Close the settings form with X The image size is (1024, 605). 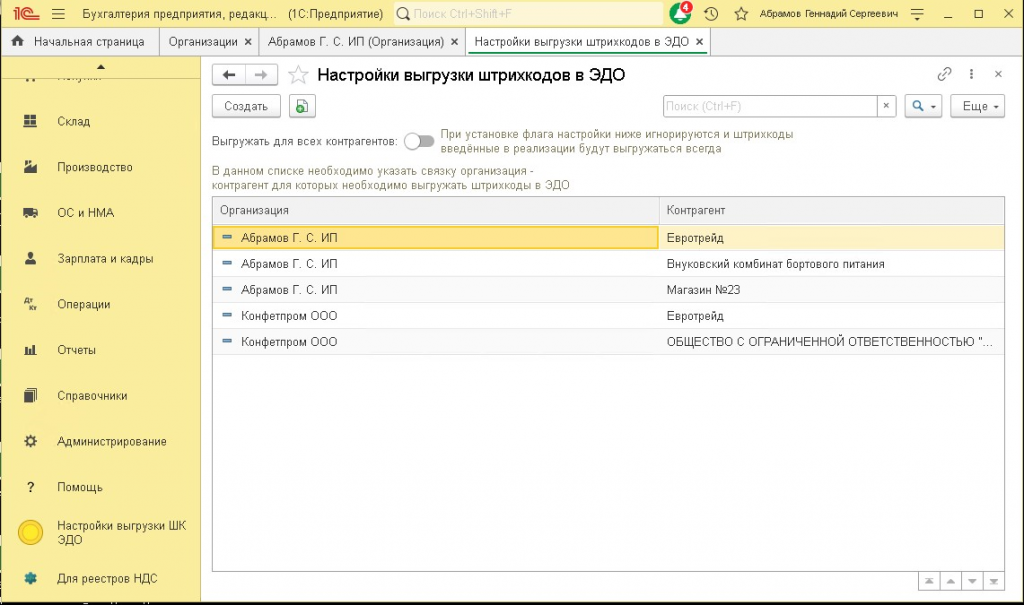click(x=998, y=74)
